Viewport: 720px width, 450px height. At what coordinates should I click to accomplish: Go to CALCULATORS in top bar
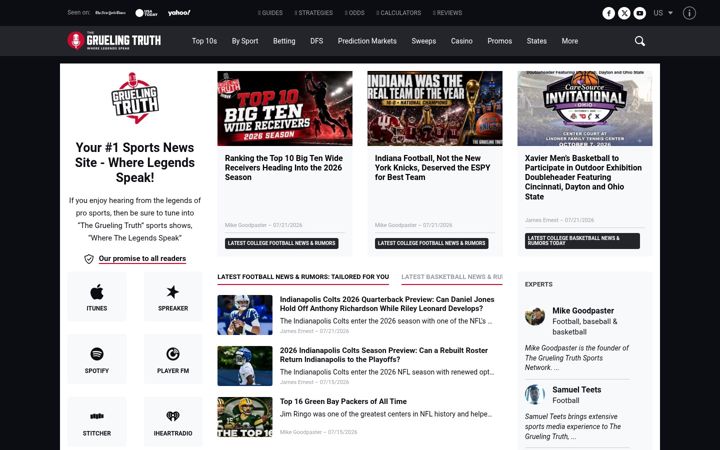point(399,13)
